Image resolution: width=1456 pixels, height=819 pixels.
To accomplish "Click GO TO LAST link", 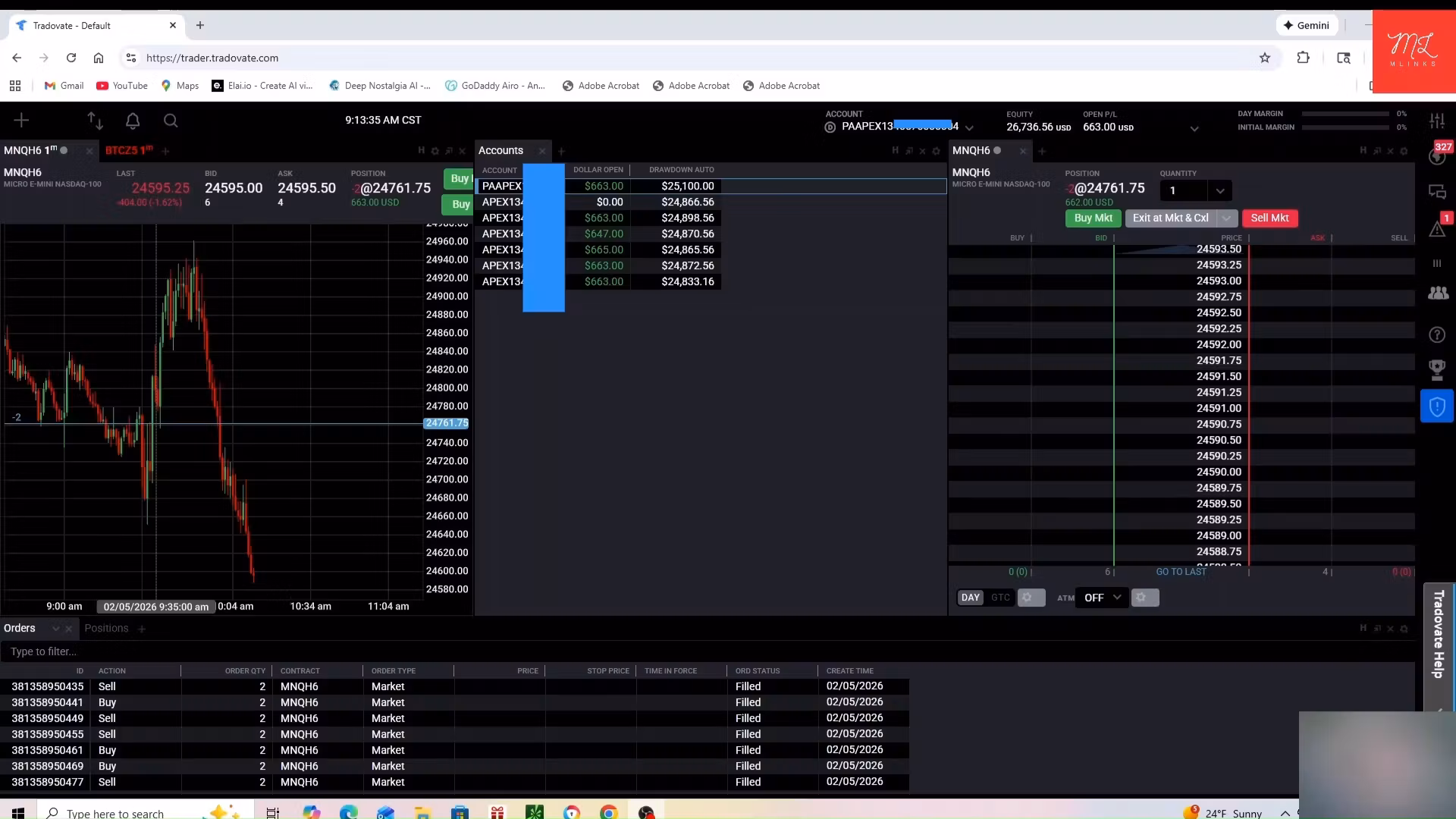I will coord(1181,572).
